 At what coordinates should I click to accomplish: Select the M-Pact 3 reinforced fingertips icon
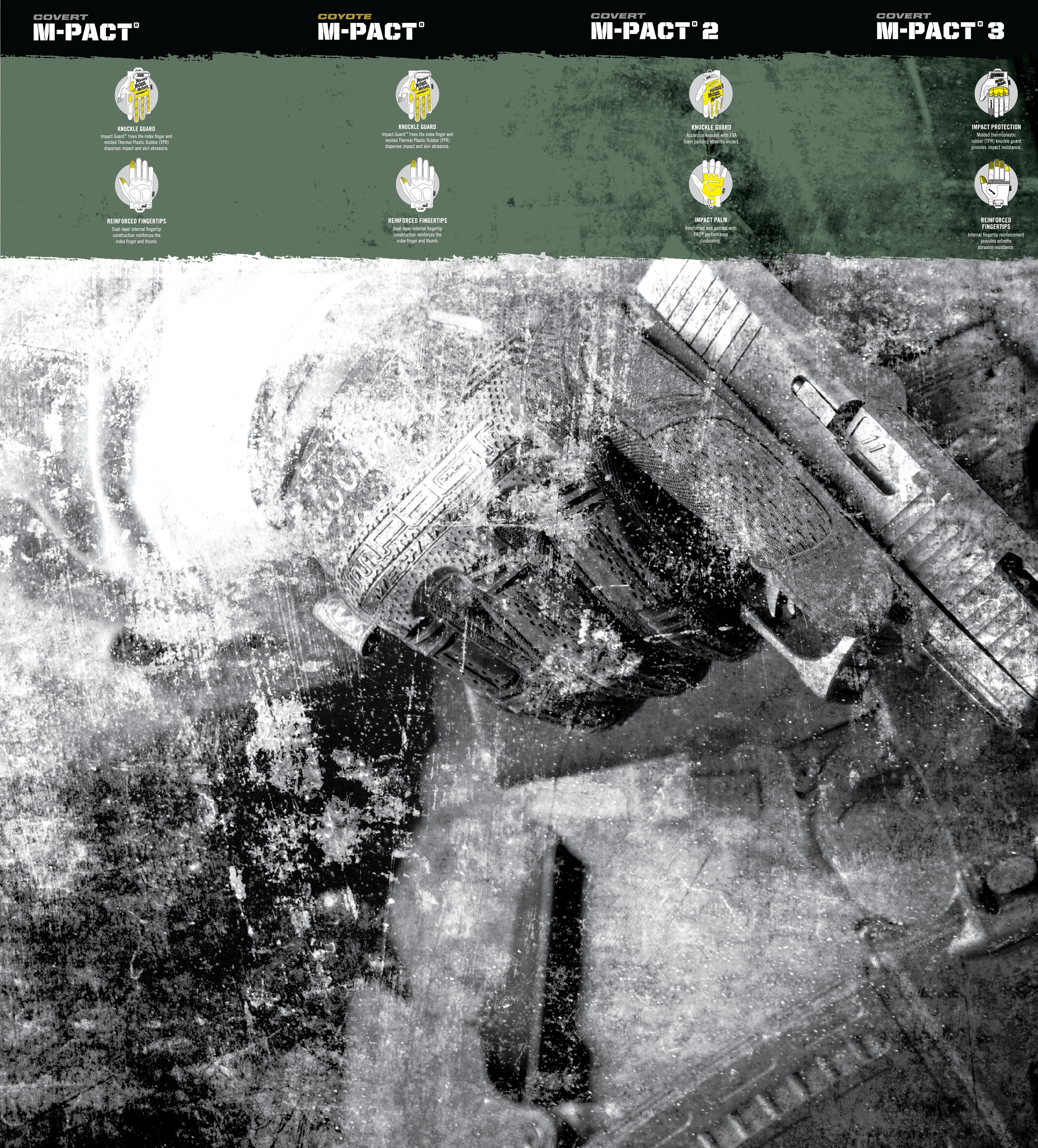[995, 185]
